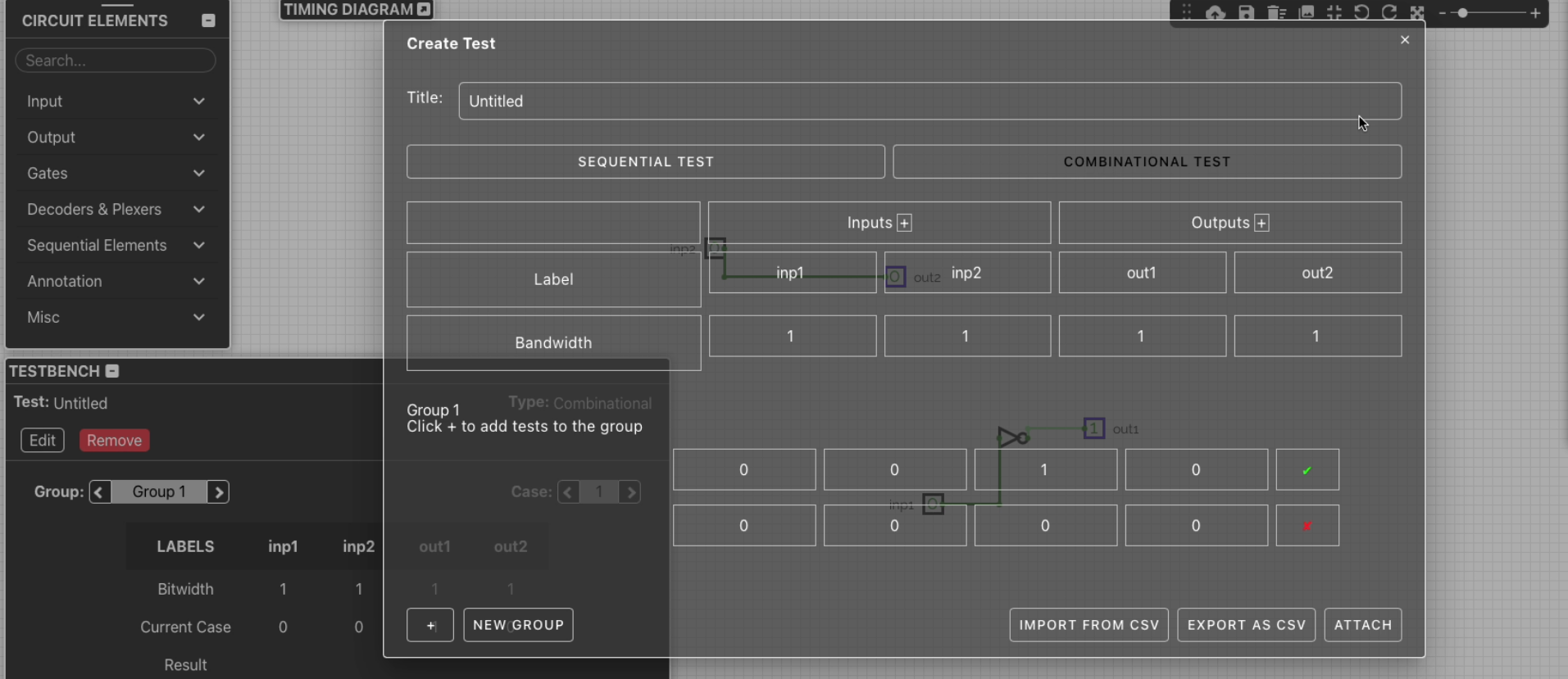
Task: Click the Group 1 name in Testbench stepper
Action: pos(159,491)
